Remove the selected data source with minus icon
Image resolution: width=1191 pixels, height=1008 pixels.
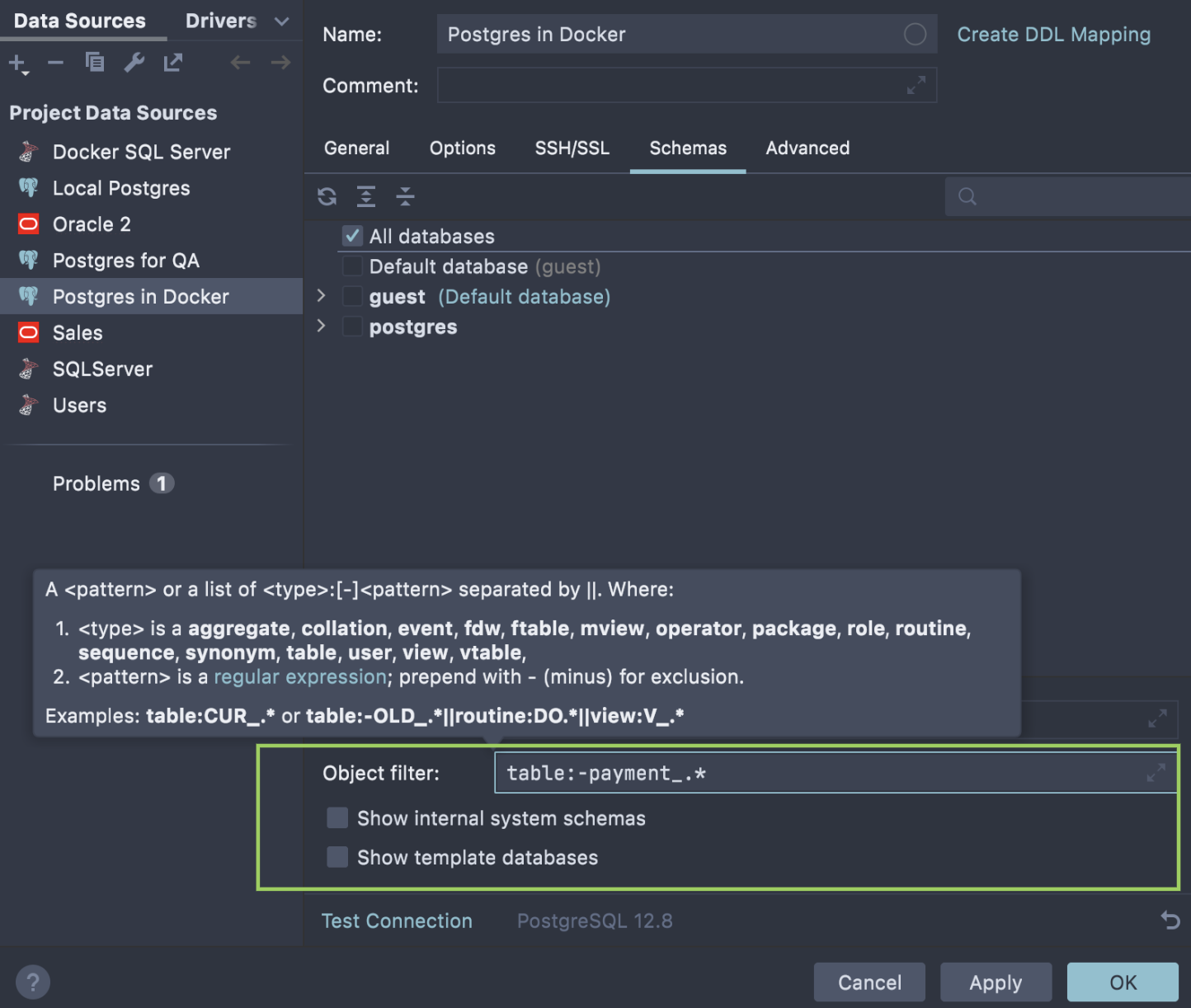click(55, 63)
